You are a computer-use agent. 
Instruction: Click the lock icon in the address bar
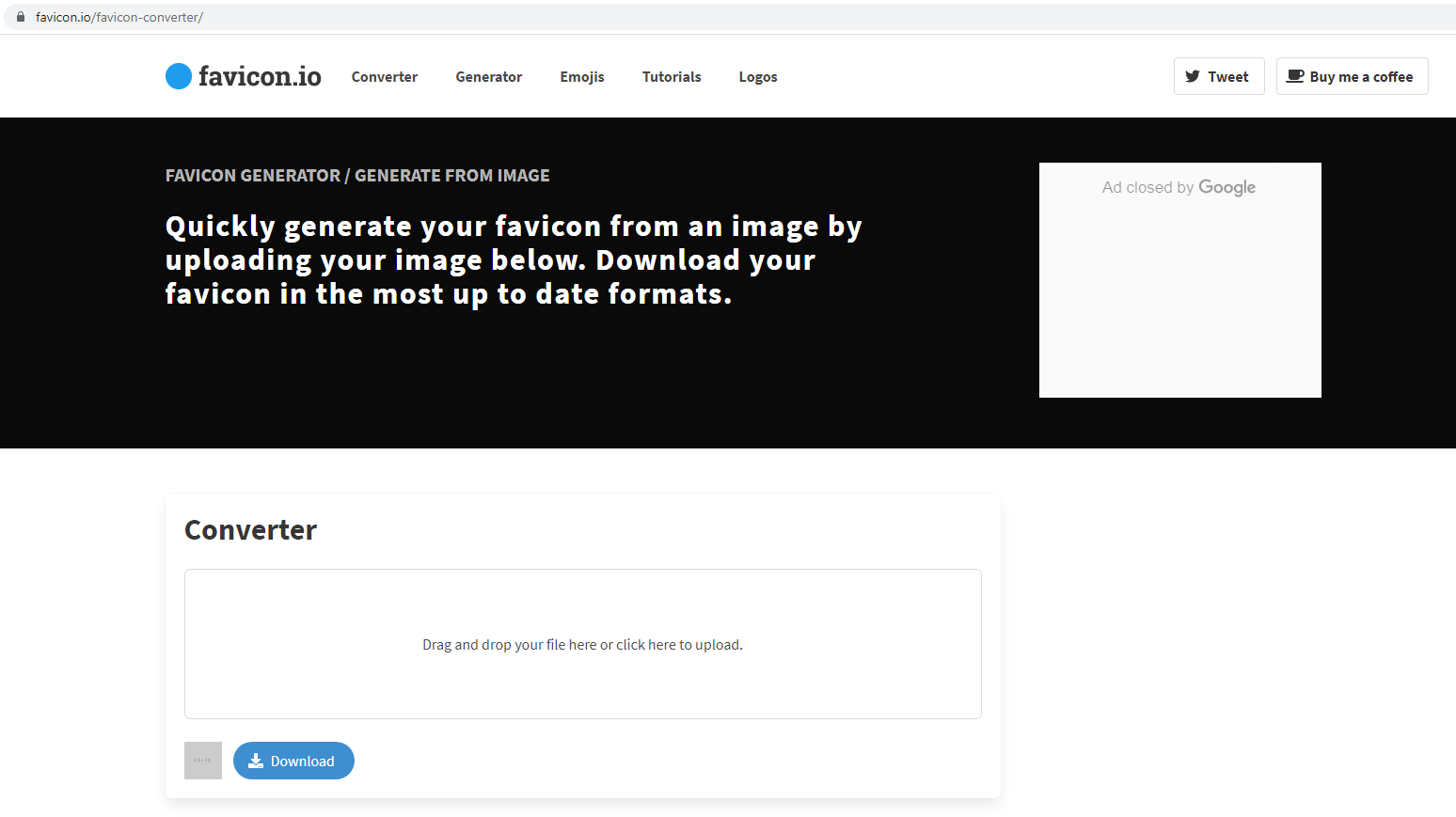(x=21, y=17)
